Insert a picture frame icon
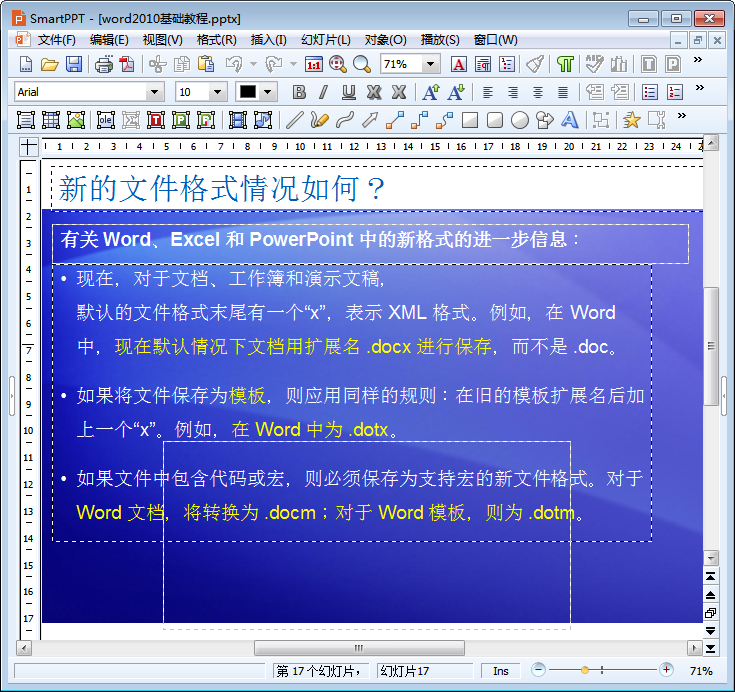This screenshot has height=692, width=735. [x=75, y=120]
